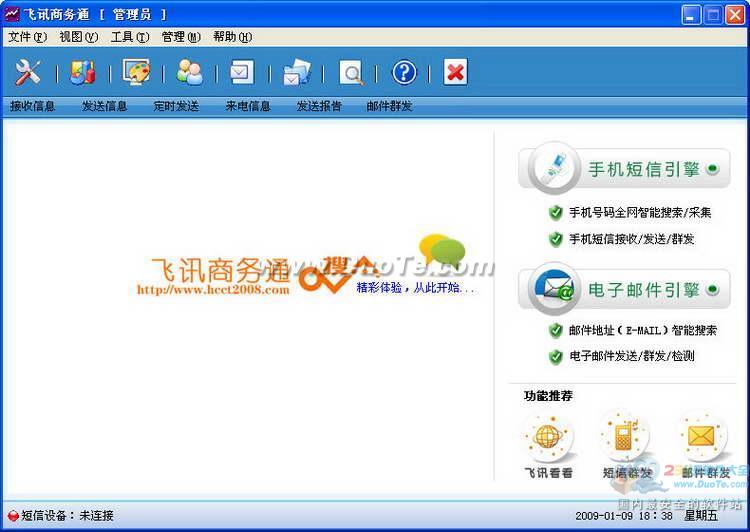The image size is (750, 532).
Task: Click the 电子邮件发送/群发/检测 item
Action: tap(631, 356)
